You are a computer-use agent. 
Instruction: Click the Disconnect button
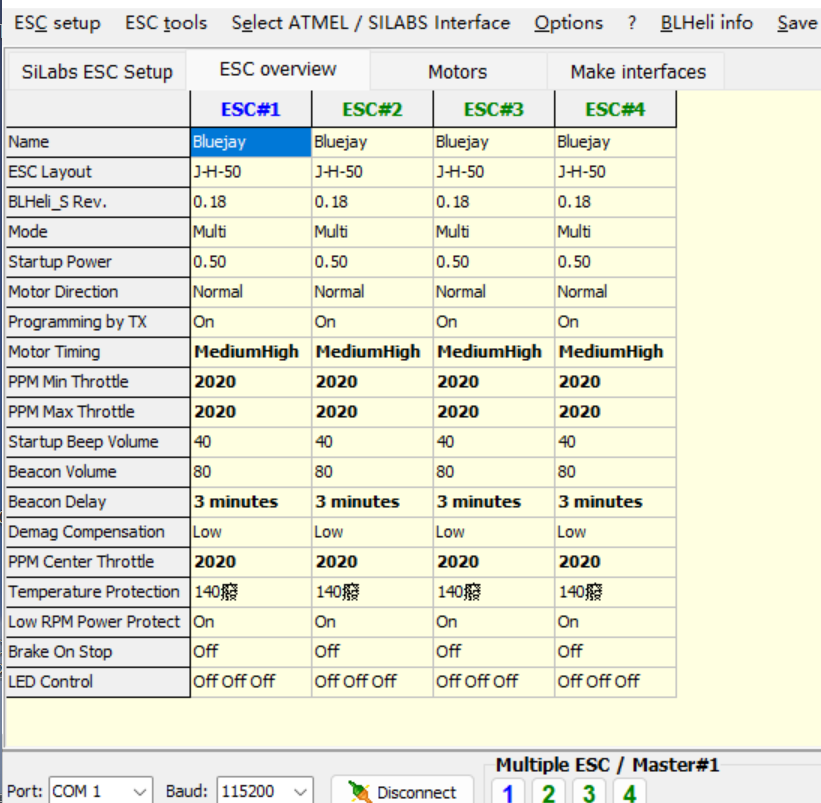(x=402, y=791)
